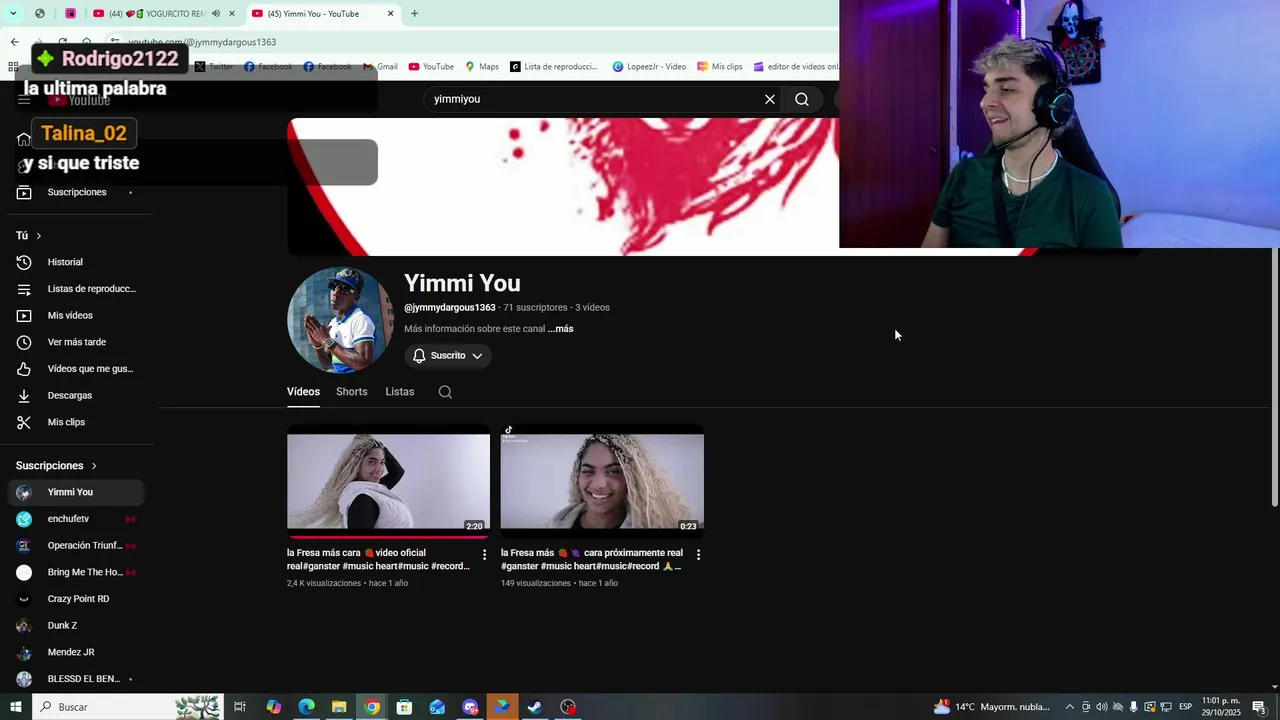
Task: Open the Maps bookmark
Action: [x=482, y=67]
